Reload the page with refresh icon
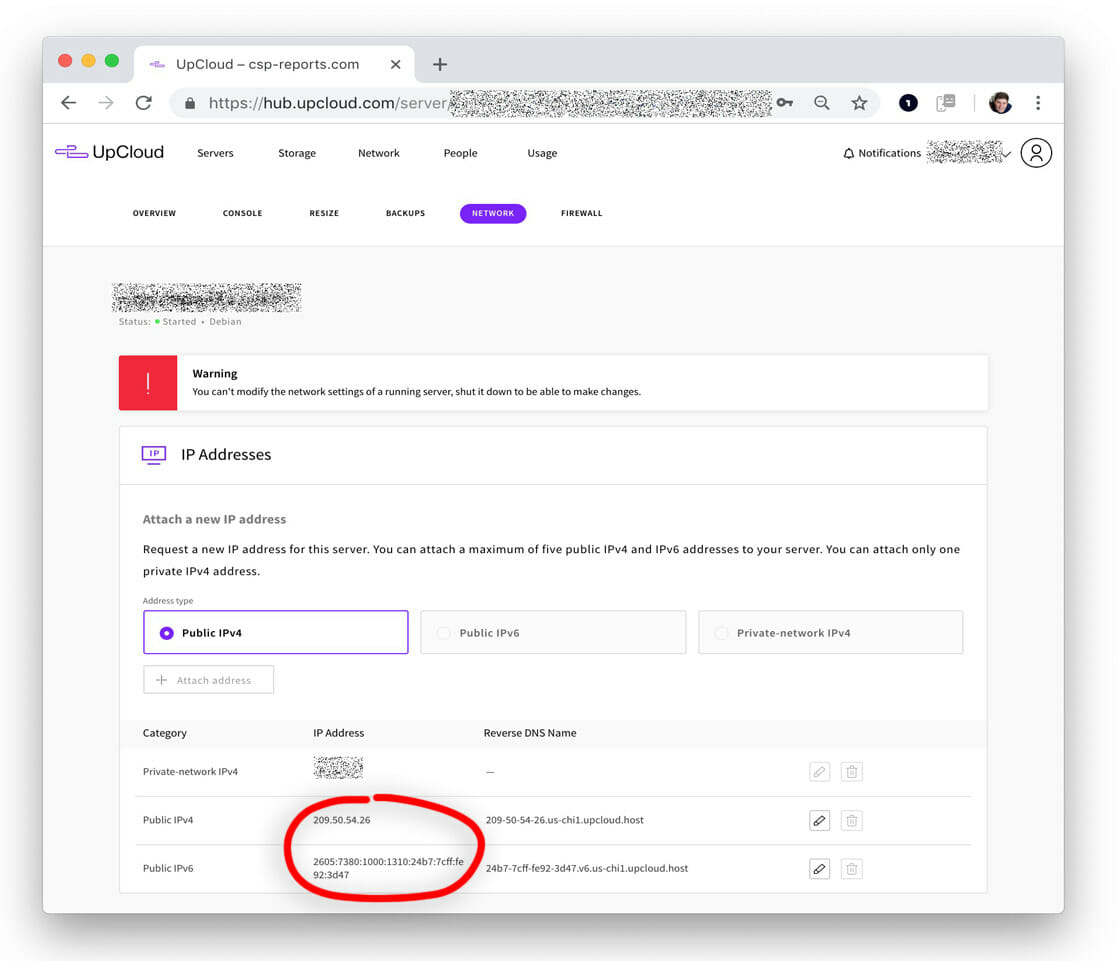The height and width of the screenshot is (961, 1120). point(144,103)
